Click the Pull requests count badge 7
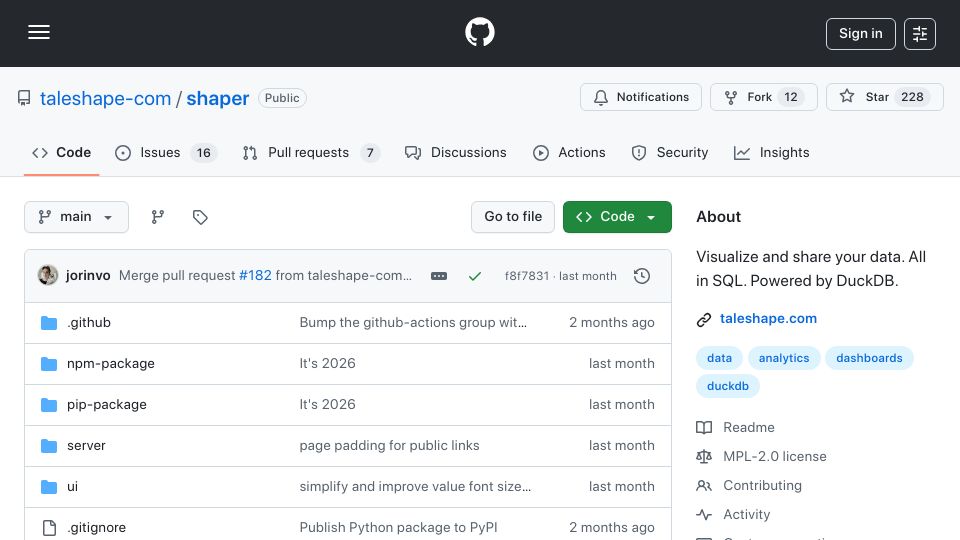Viewport: 960px width, 540px height. point(370,153)
